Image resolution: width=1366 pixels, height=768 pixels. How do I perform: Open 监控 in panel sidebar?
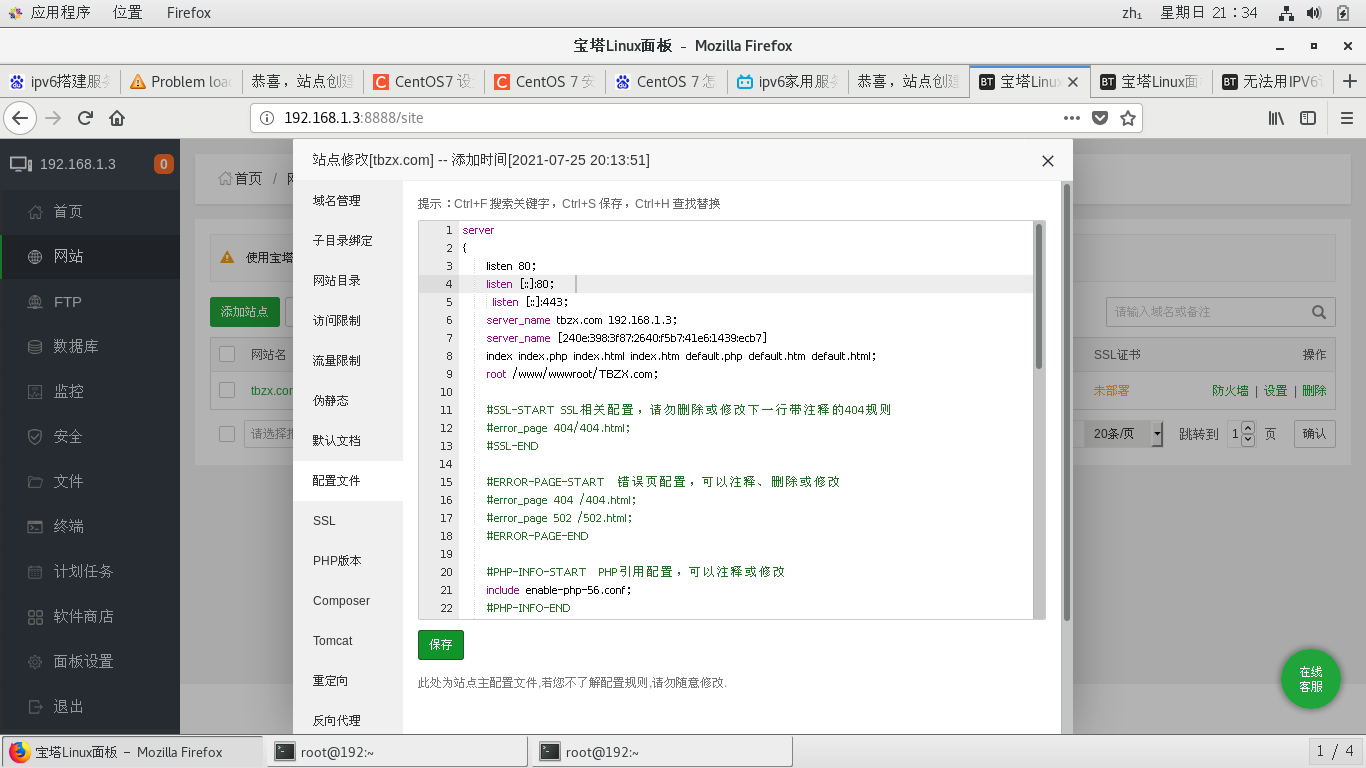coord(90,391)
